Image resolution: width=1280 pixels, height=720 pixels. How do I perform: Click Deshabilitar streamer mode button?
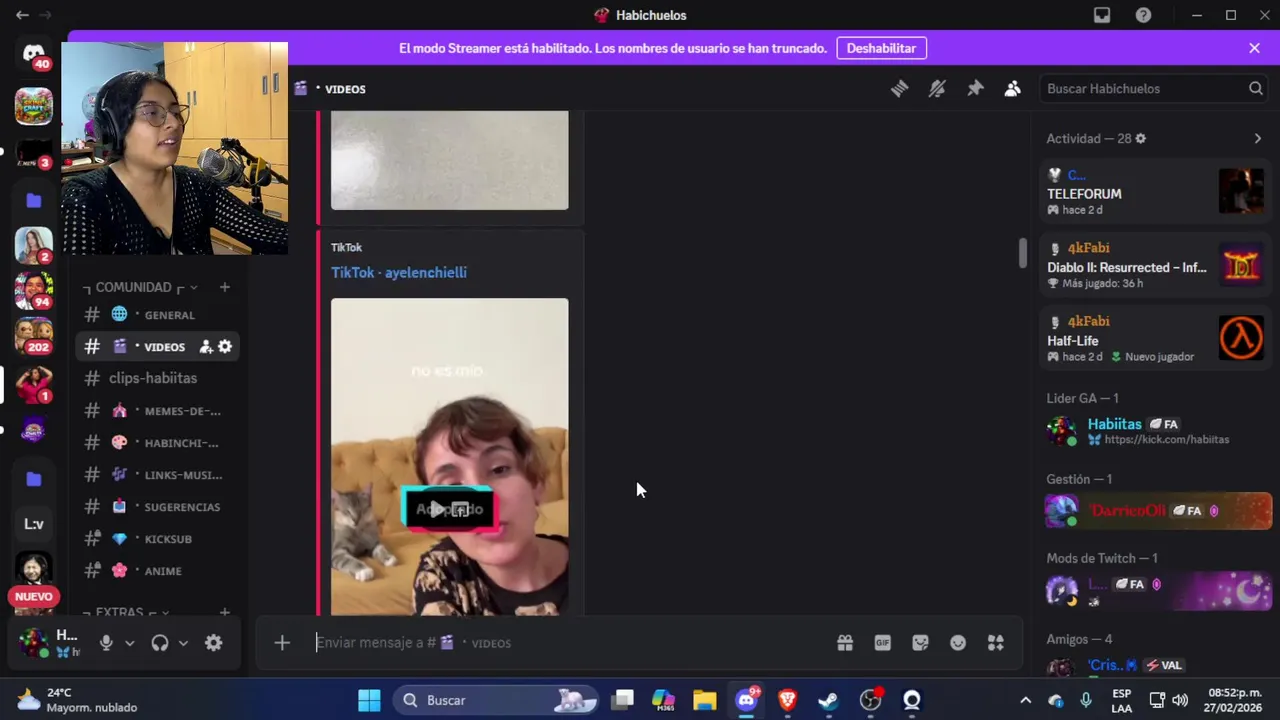[881, 48]
